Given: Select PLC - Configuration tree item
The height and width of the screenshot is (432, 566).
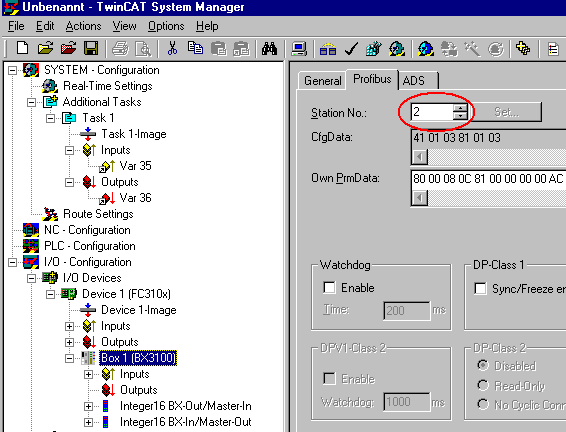Looking at the screenshot, I should pos(90,246).
